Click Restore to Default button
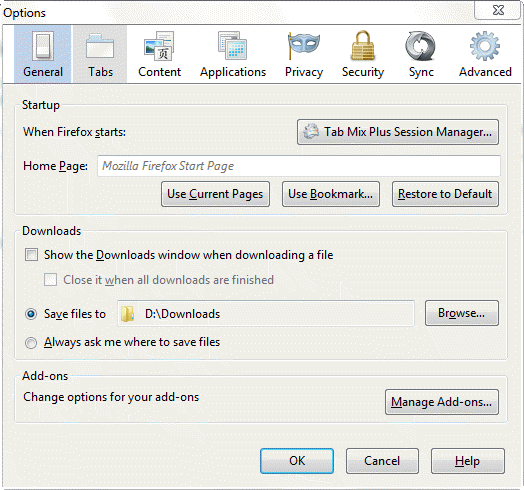 (x=445, y=194)
